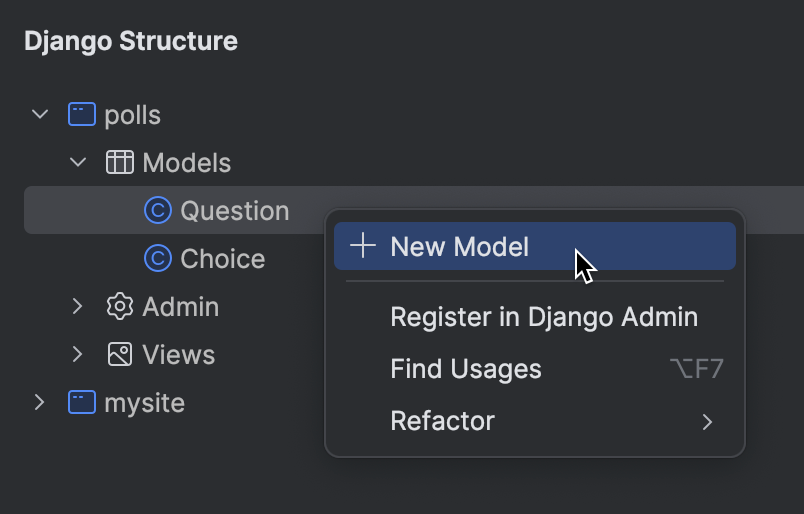This screenshot has width=804, height=514.
Task: Click the Models table icon
Action: [120, 163]
